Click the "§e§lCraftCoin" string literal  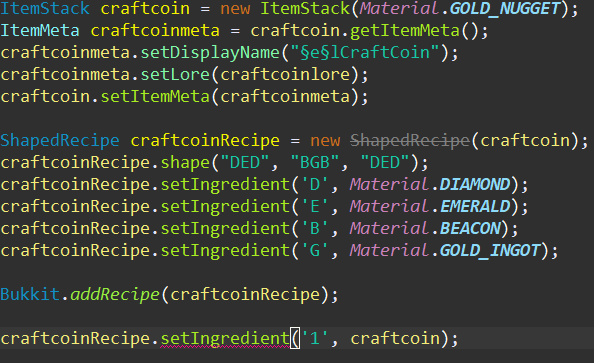pyautogui.click(x=364, y=53)
